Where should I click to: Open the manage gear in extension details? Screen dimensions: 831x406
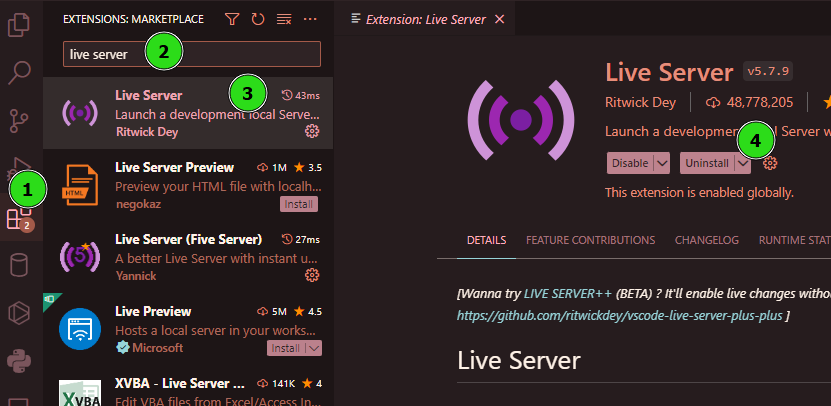(770, 163)
